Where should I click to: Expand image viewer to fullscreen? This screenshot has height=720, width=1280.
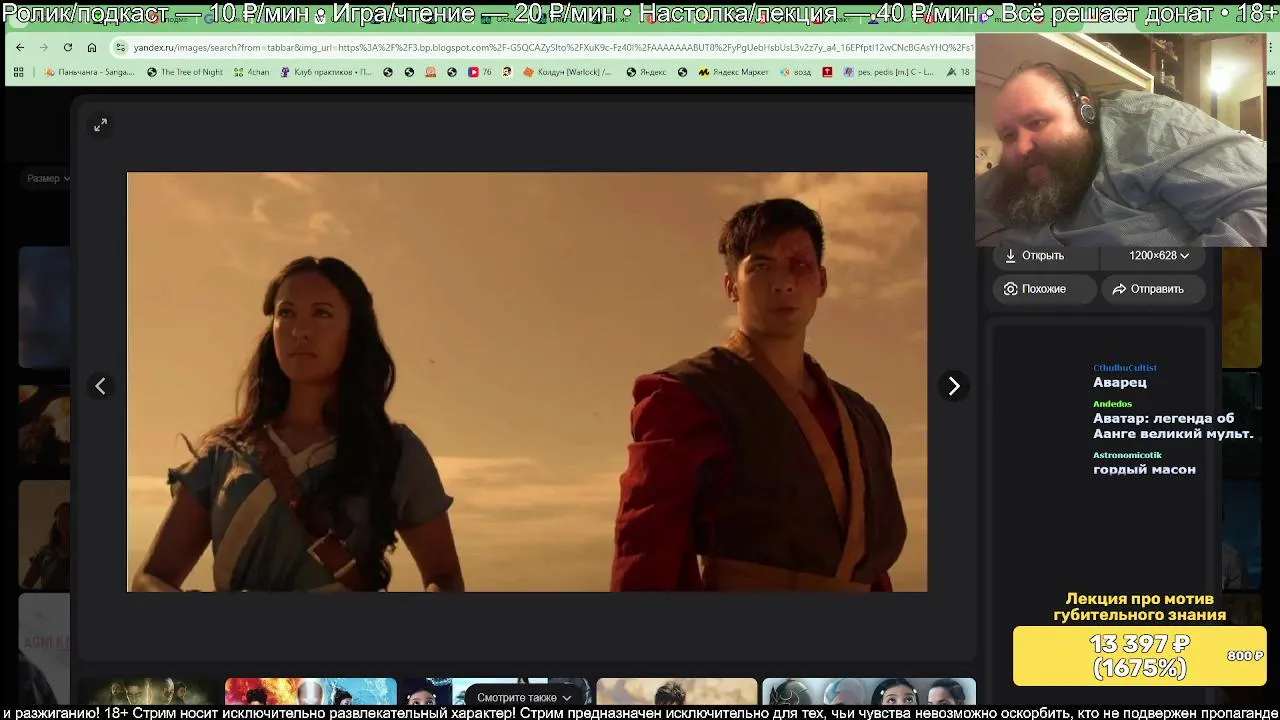(x=100, y=125)
